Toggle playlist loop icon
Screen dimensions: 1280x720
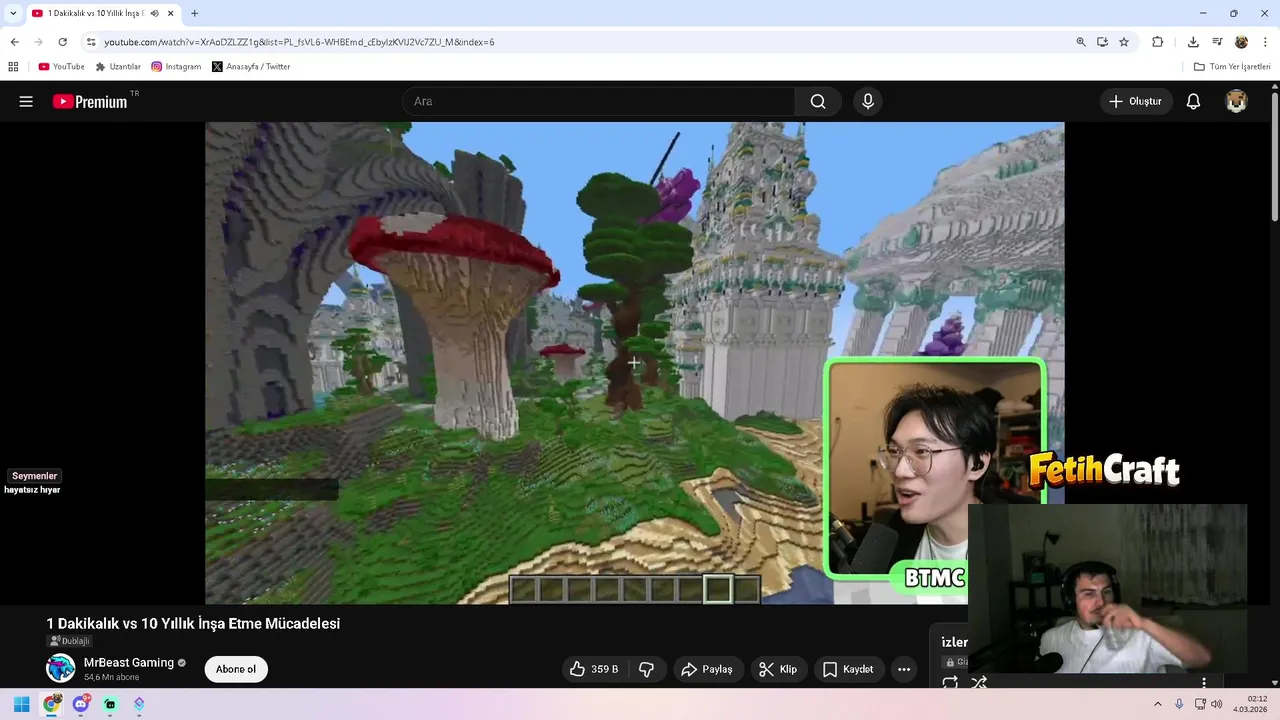pos(950,682)
